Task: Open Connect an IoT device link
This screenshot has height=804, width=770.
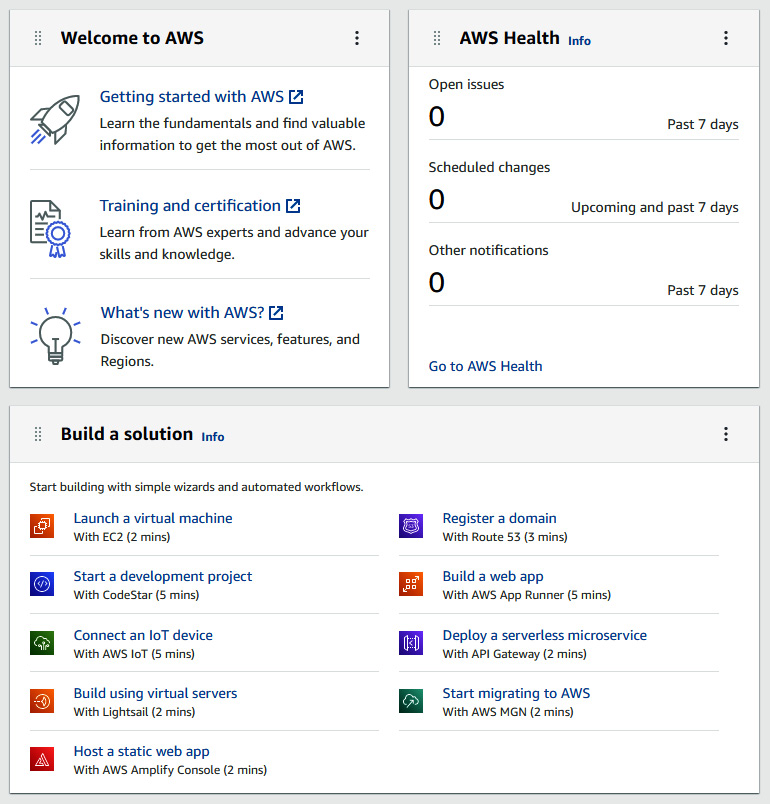Action: pos(143,635)
